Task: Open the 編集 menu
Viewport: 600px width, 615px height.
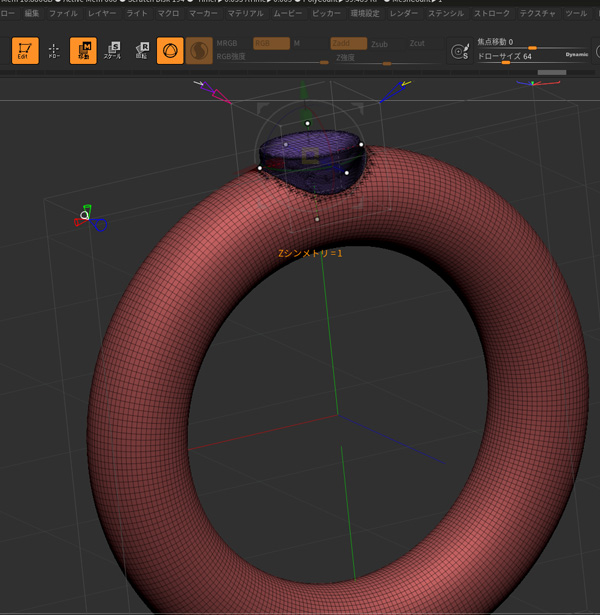Action: (32, 14)
